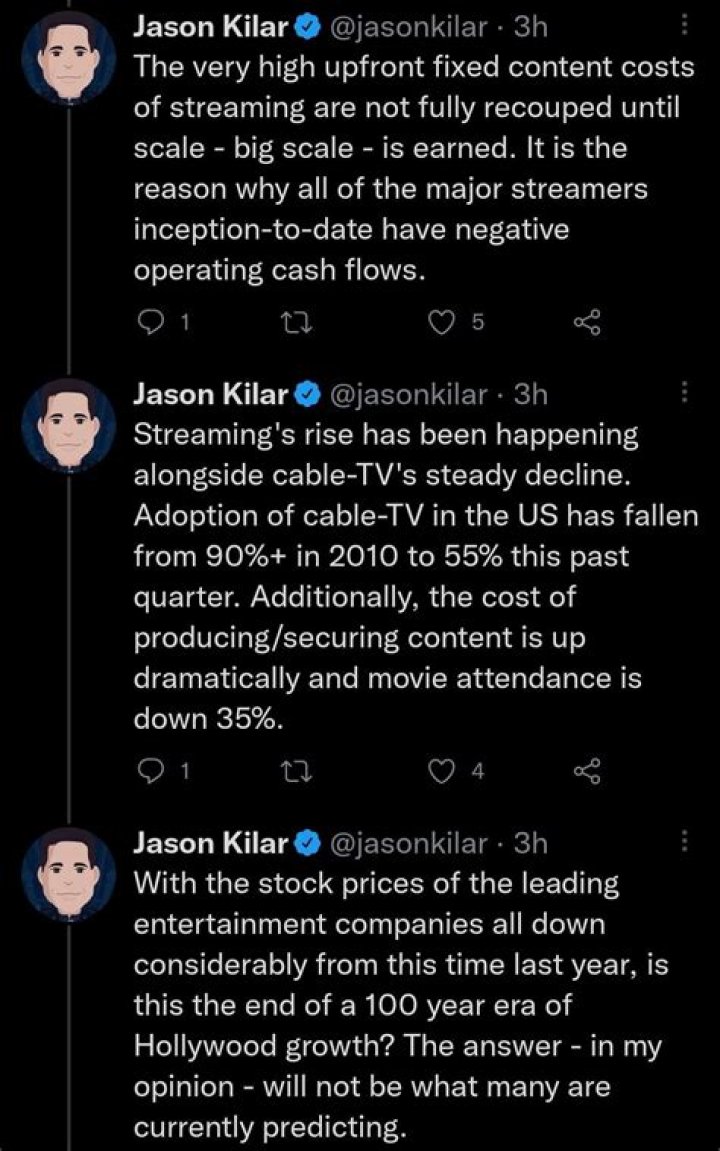Click @jasonkilar handle on cable-TV tweet
The width and height of the screenshot is (720, 1151).
pos(409,394)
